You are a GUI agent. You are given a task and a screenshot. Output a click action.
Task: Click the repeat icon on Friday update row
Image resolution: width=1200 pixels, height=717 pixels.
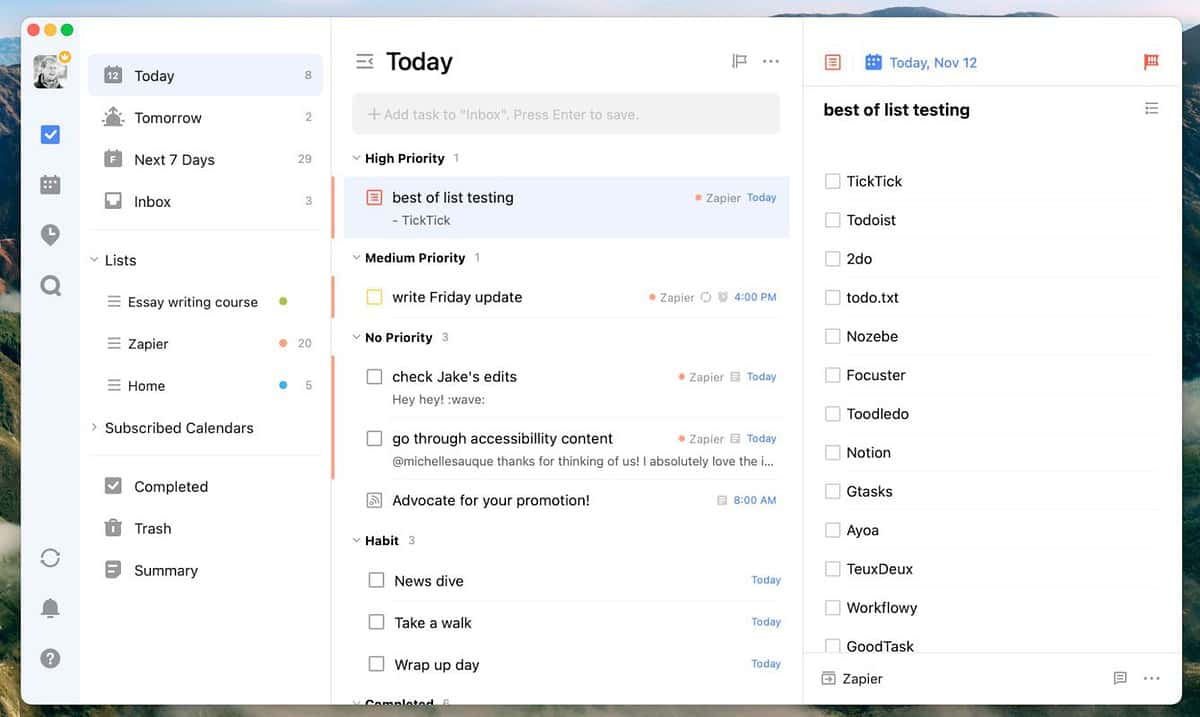pos(705,297)
